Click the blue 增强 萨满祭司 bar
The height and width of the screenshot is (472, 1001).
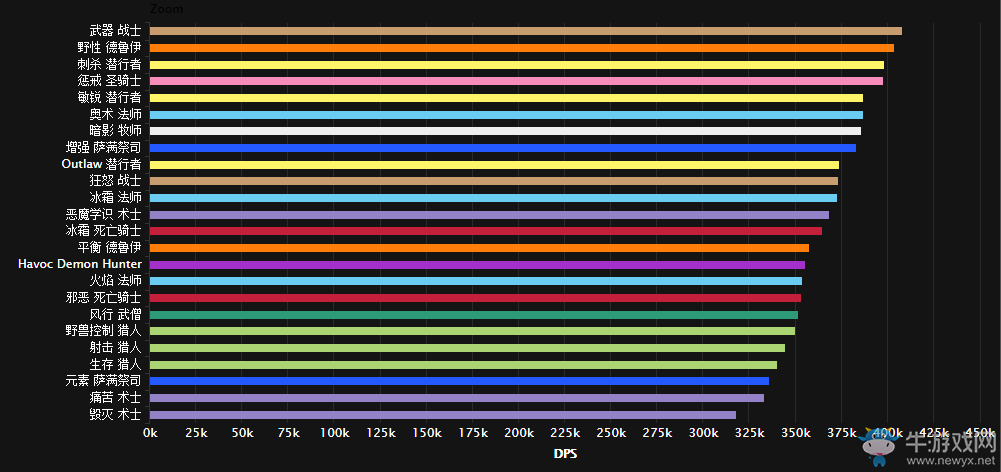tap(502, 148)
